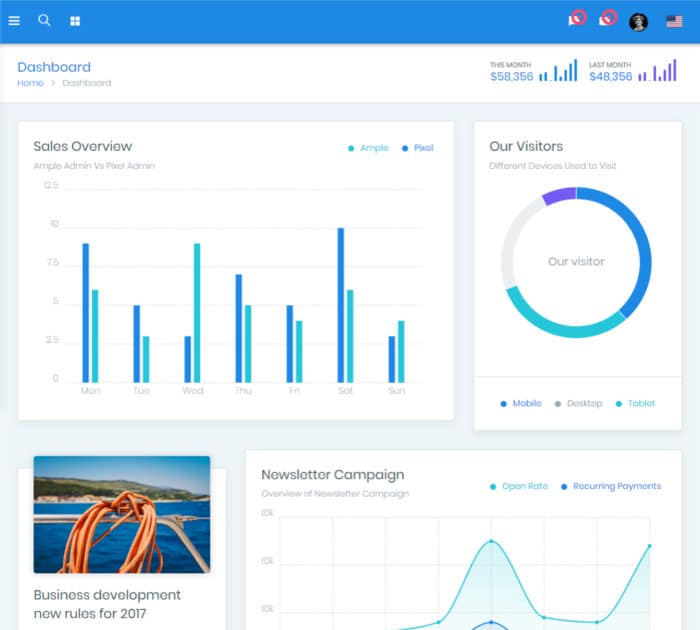Open the orange rope boat thumbnail

coord(121,514)
